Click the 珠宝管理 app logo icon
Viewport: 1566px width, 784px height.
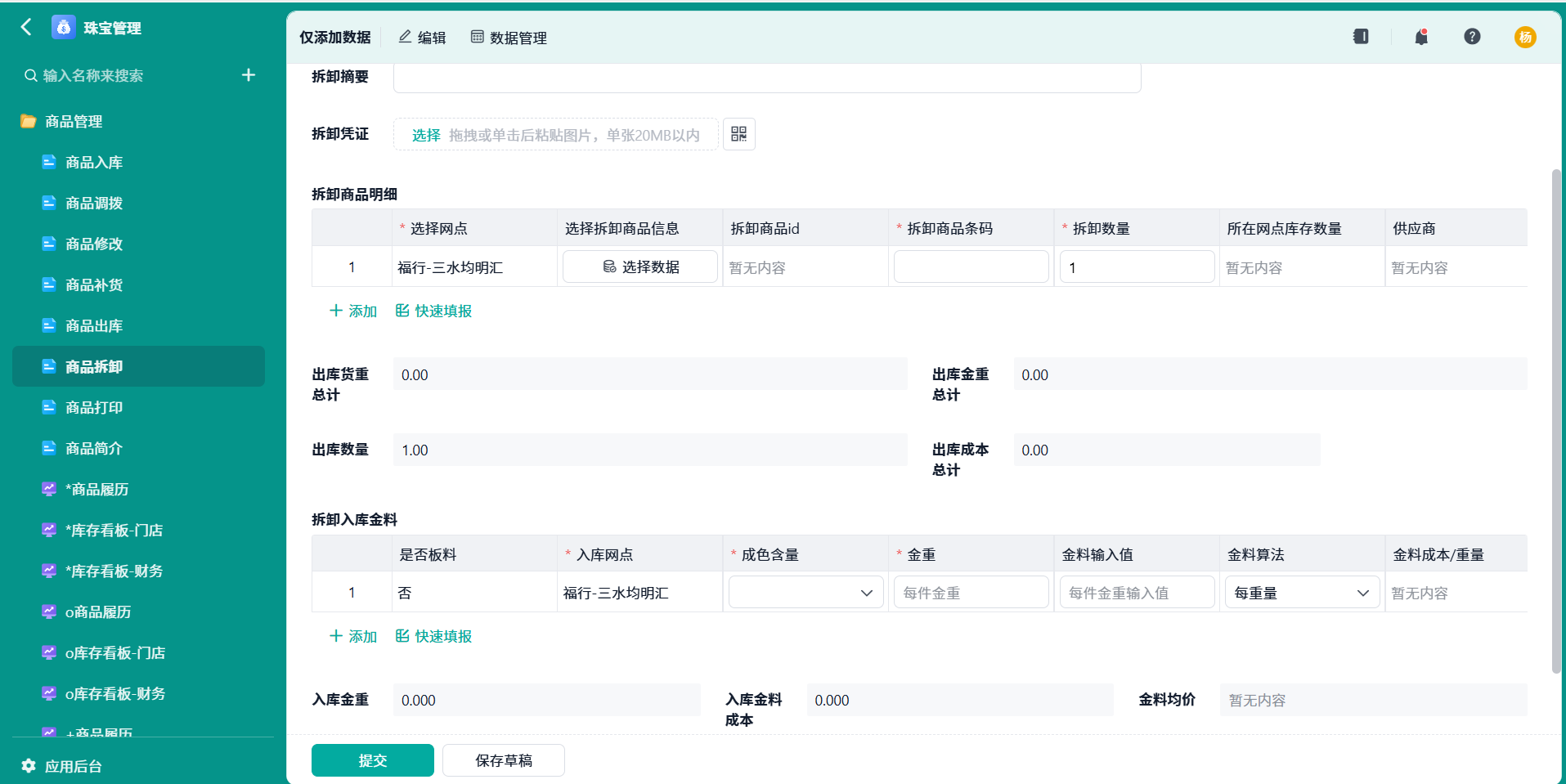pyautogui.click(x=63, y=27)
